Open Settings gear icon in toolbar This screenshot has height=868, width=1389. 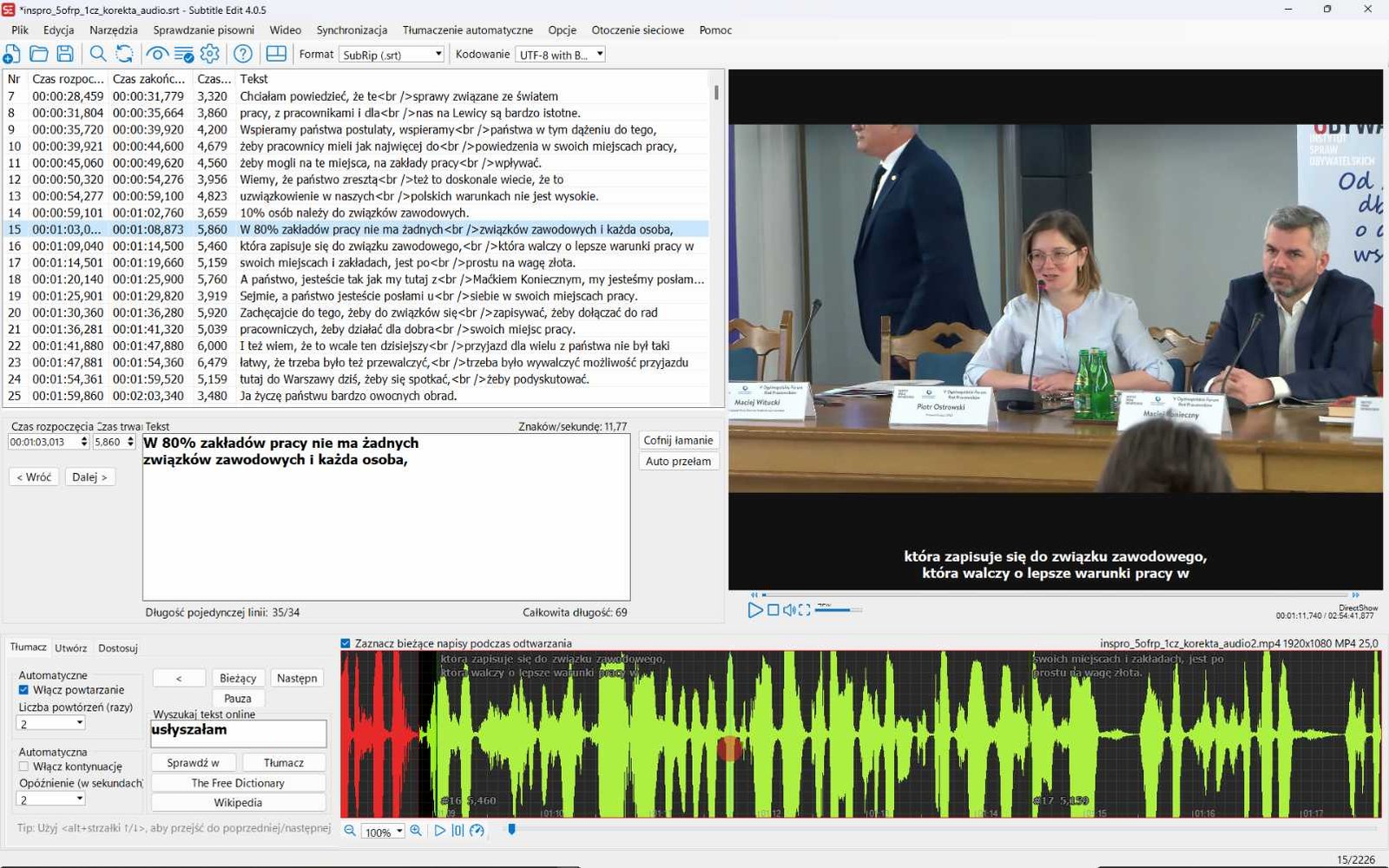pyautogui.click(x=210, y=54)
